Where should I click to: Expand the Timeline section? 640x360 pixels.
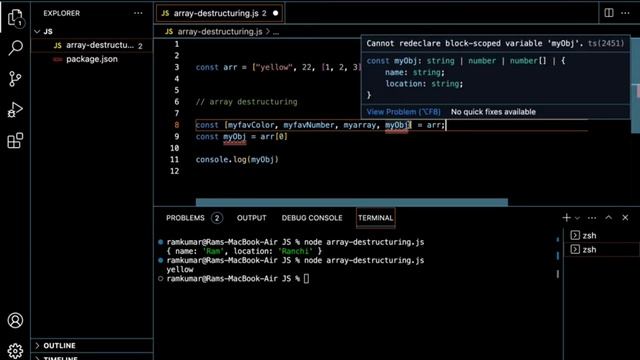(x=92, y=357)
